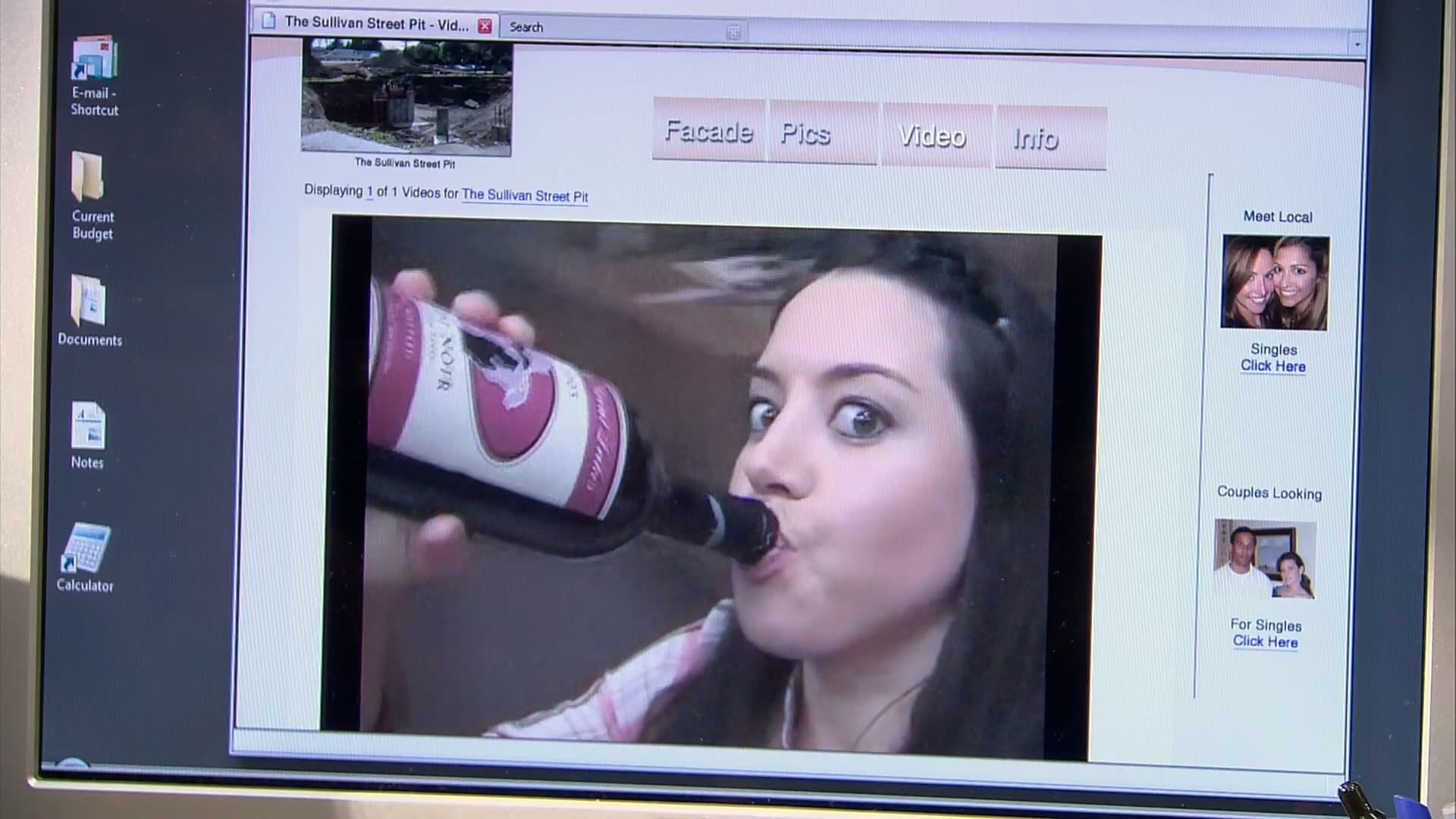
Task: Click the For Singles Click Here link
Action: pyautogui.click(x=1265, y=642)
